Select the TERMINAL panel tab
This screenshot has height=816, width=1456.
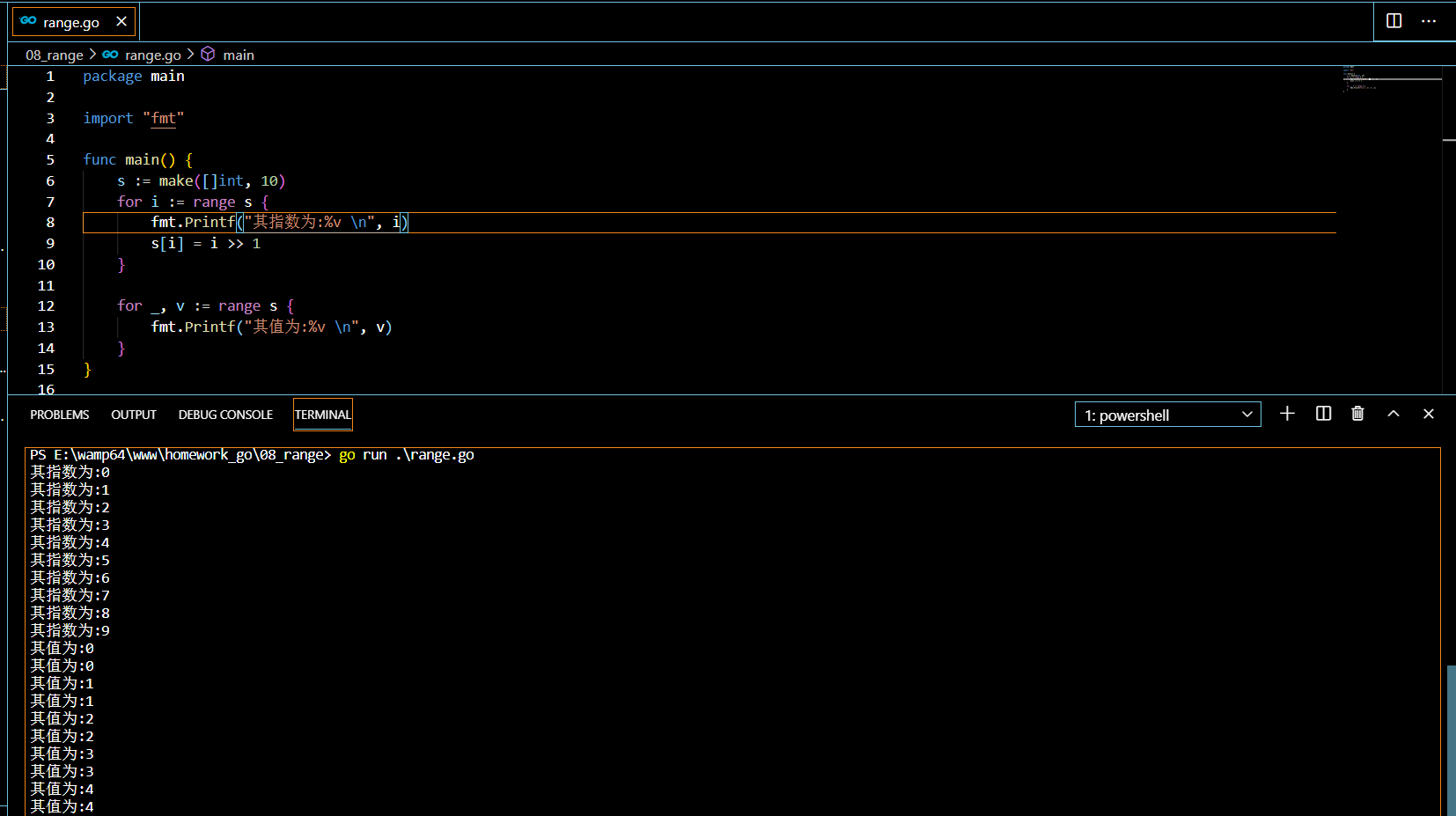(x=323, y=415)
